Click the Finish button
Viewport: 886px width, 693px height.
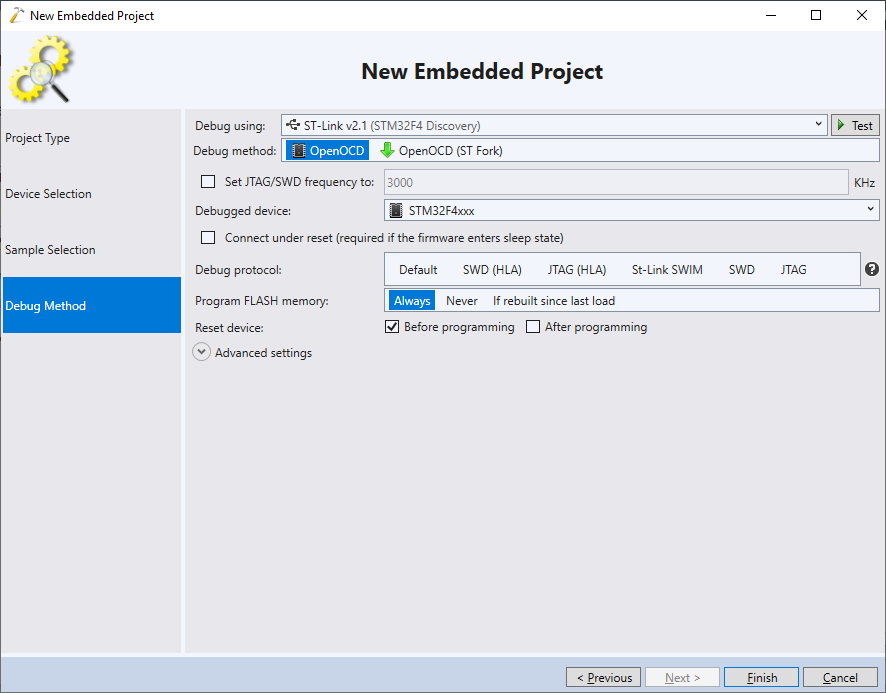click(761, 677)
